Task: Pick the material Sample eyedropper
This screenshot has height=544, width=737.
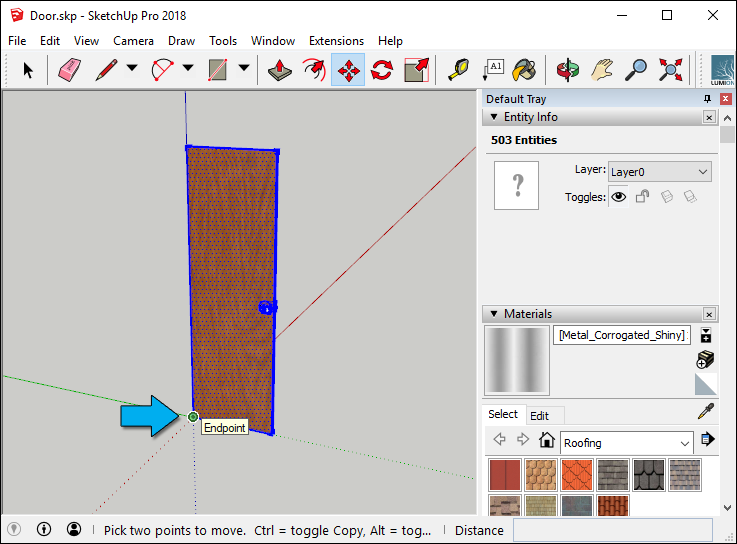Action: (705, 412)
